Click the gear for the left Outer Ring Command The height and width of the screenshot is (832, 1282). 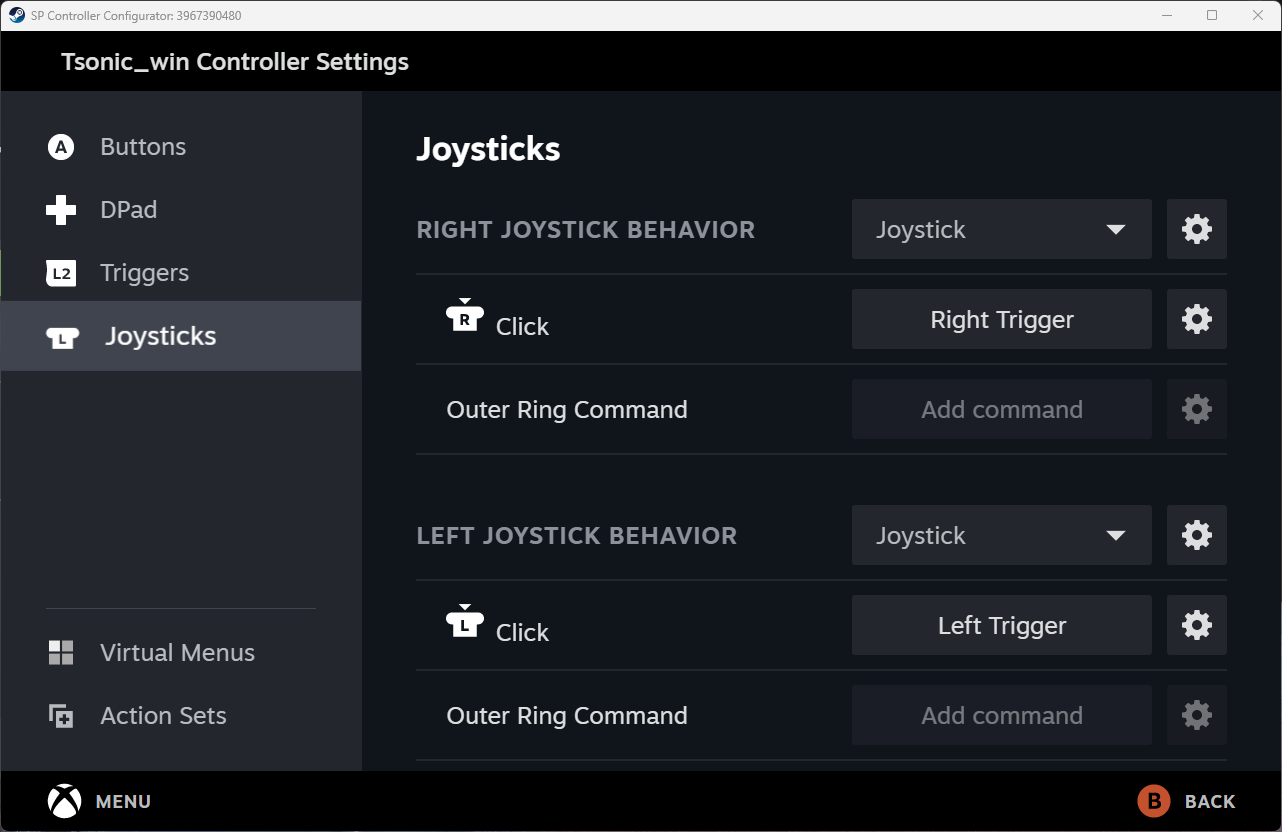[1196, 715]
